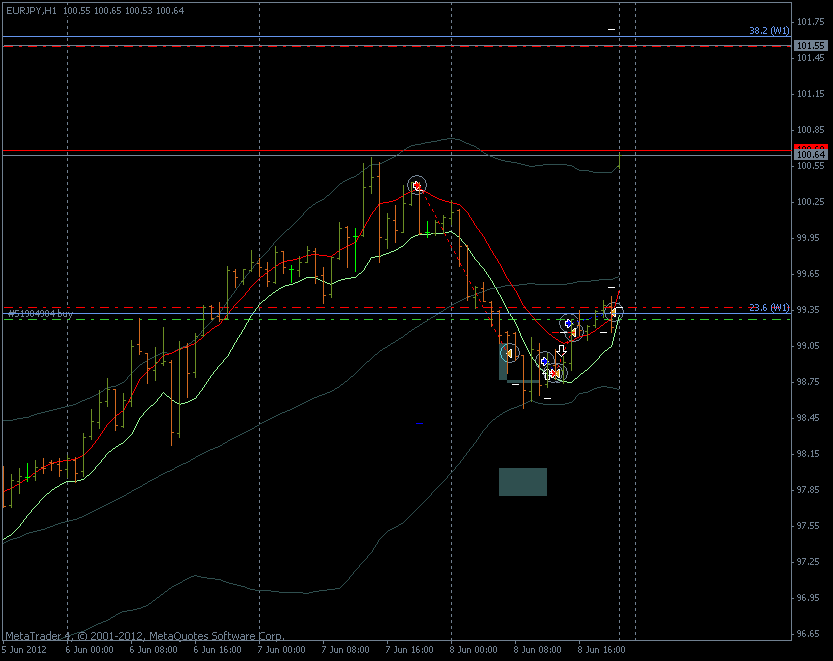The height and width of the screenshot is (661, 833).
Task: Click the EURJPY,H1 chart title
Action: point(31,11)
